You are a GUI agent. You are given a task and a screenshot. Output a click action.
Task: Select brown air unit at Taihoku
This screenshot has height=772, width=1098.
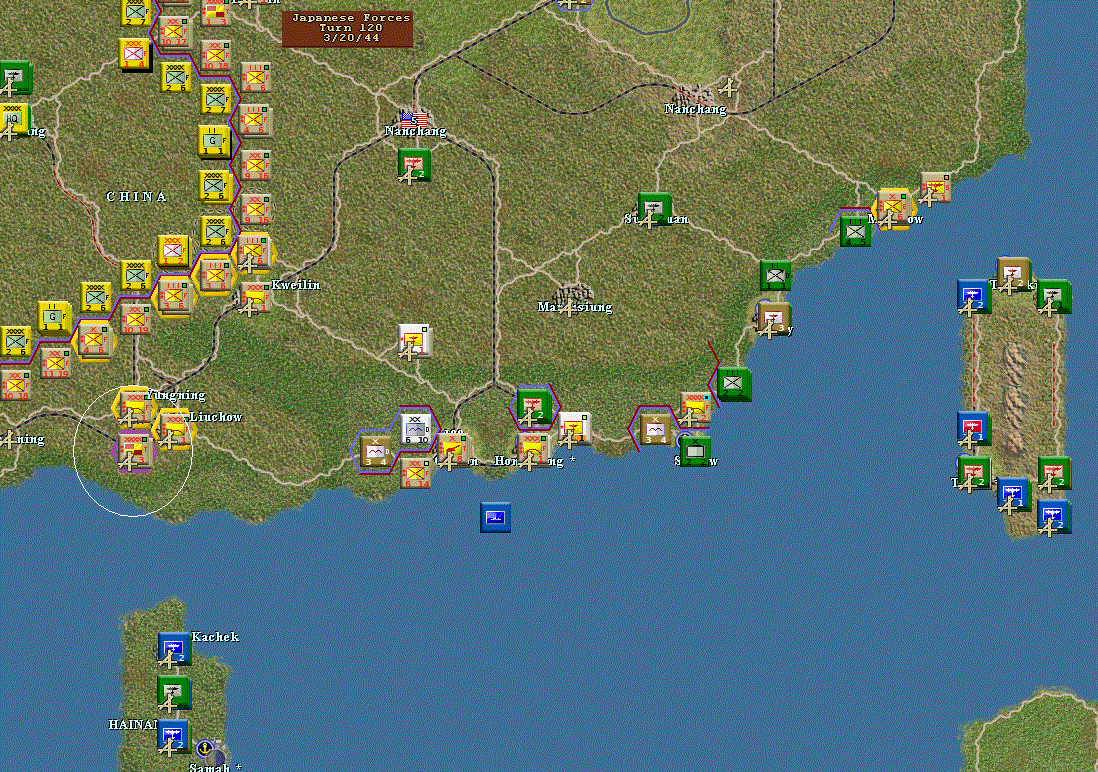[1013, 275]
